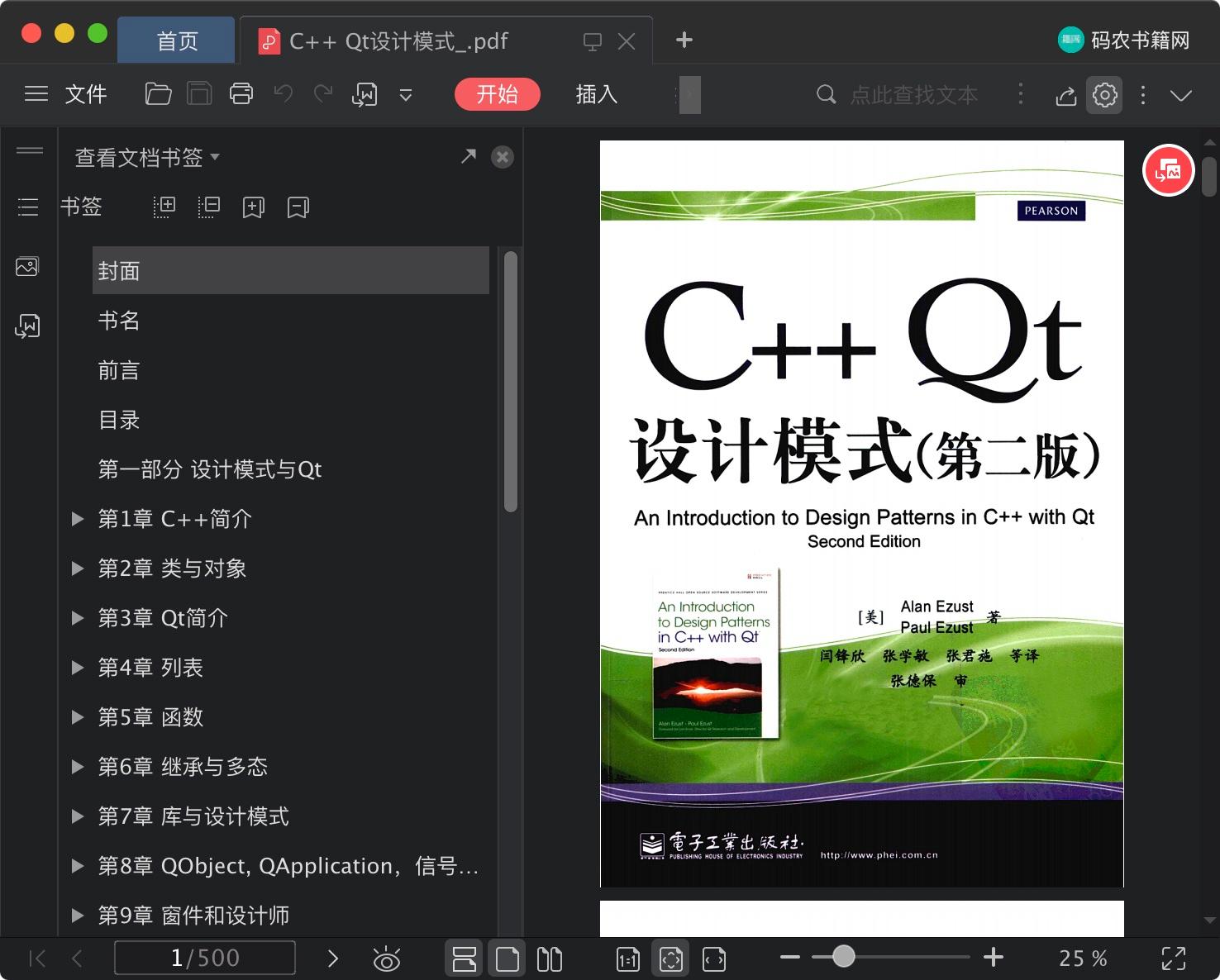Click the zoom out minus button
Image resolution: width=1220 pixels, height=980 pixels.
(x=790, y=958)
